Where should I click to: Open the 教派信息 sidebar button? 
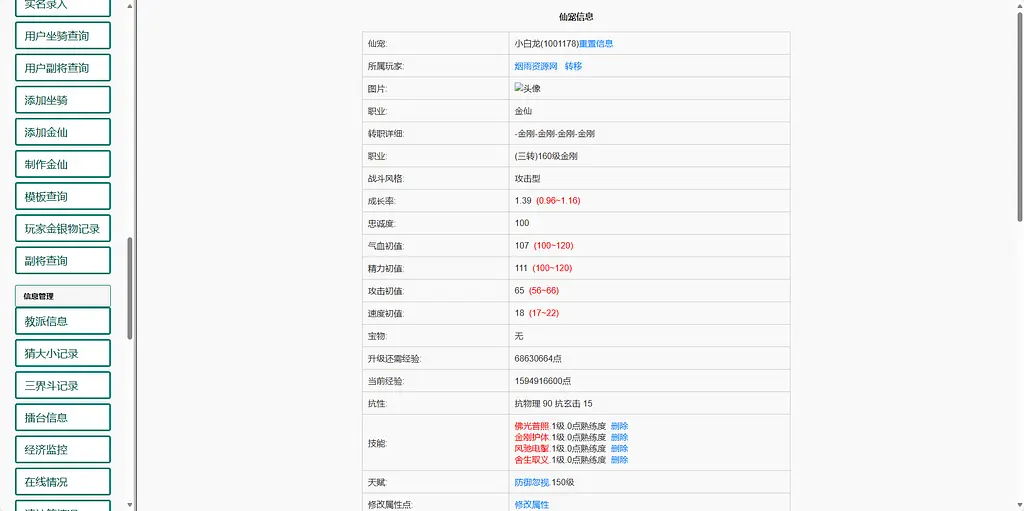tap(63, 321)
